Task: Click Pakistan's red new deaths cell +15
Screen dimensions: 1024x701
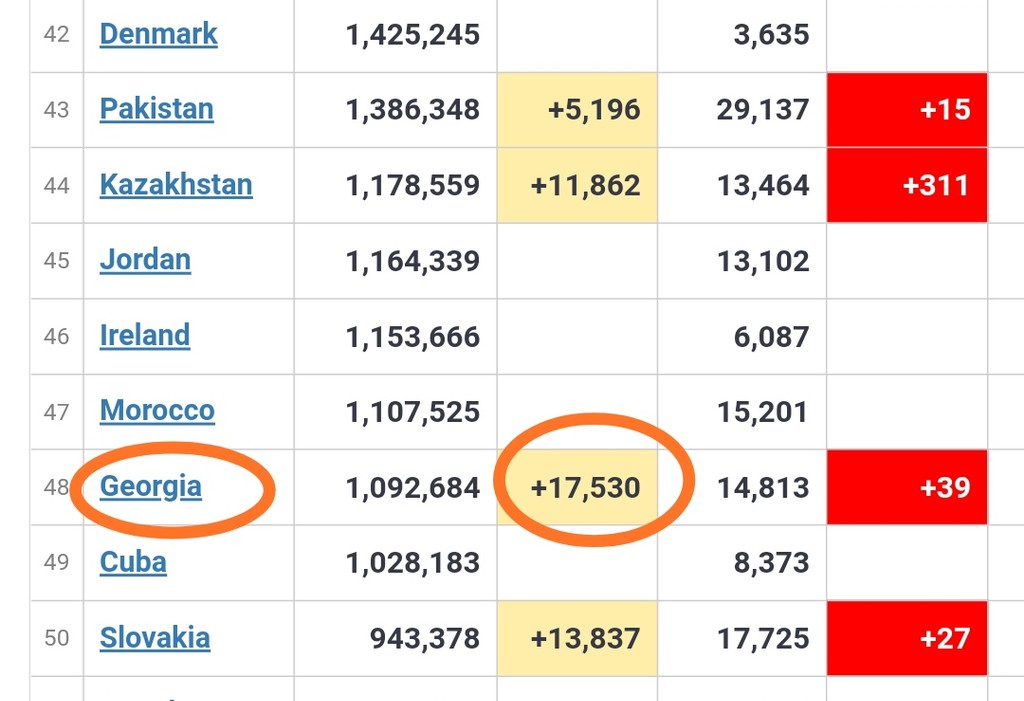Action: (x=907, y=110)
